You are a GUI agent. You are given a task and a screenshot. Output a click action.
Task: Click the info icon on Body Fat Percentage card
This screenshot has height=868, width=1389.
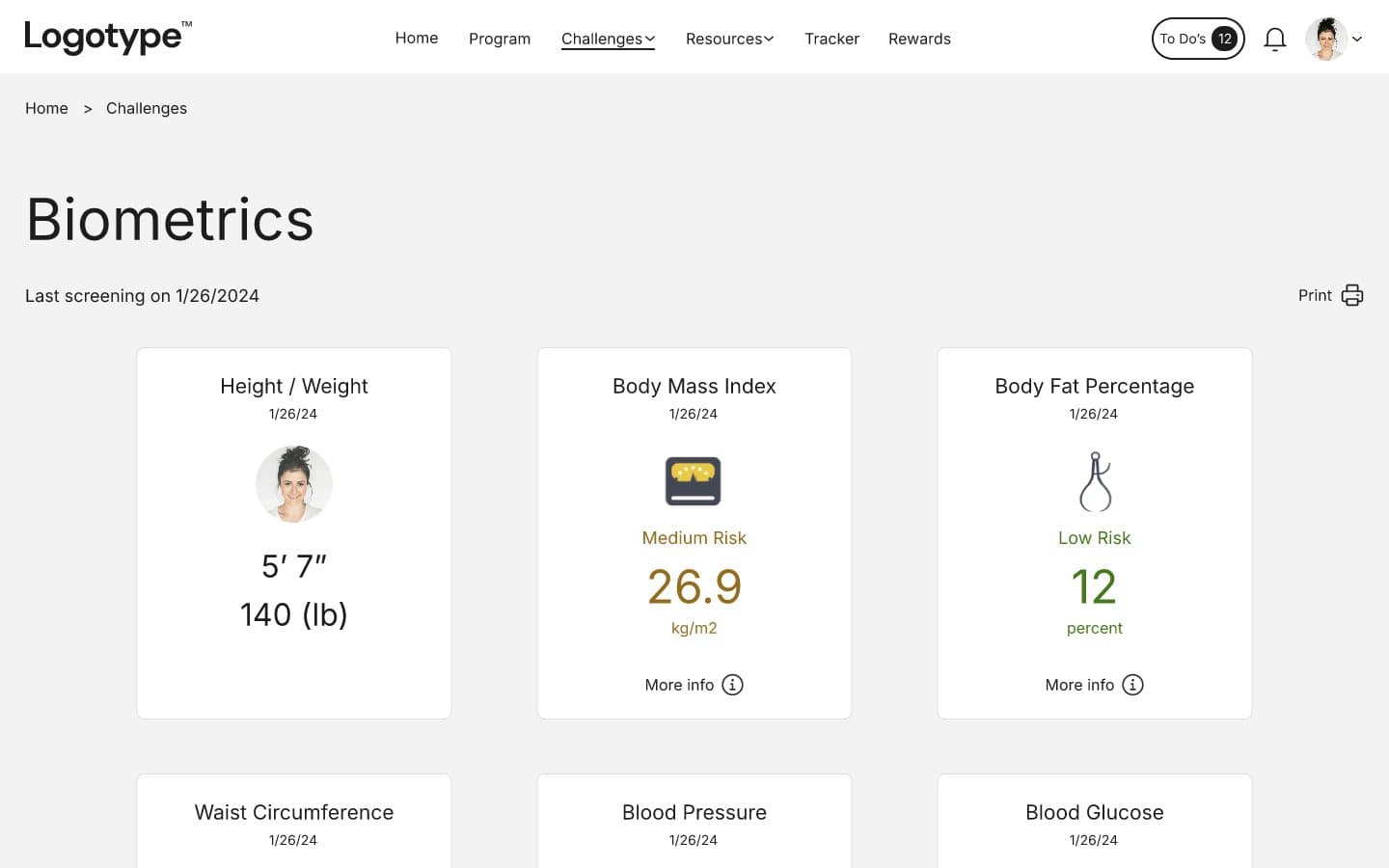point(1132,685)
